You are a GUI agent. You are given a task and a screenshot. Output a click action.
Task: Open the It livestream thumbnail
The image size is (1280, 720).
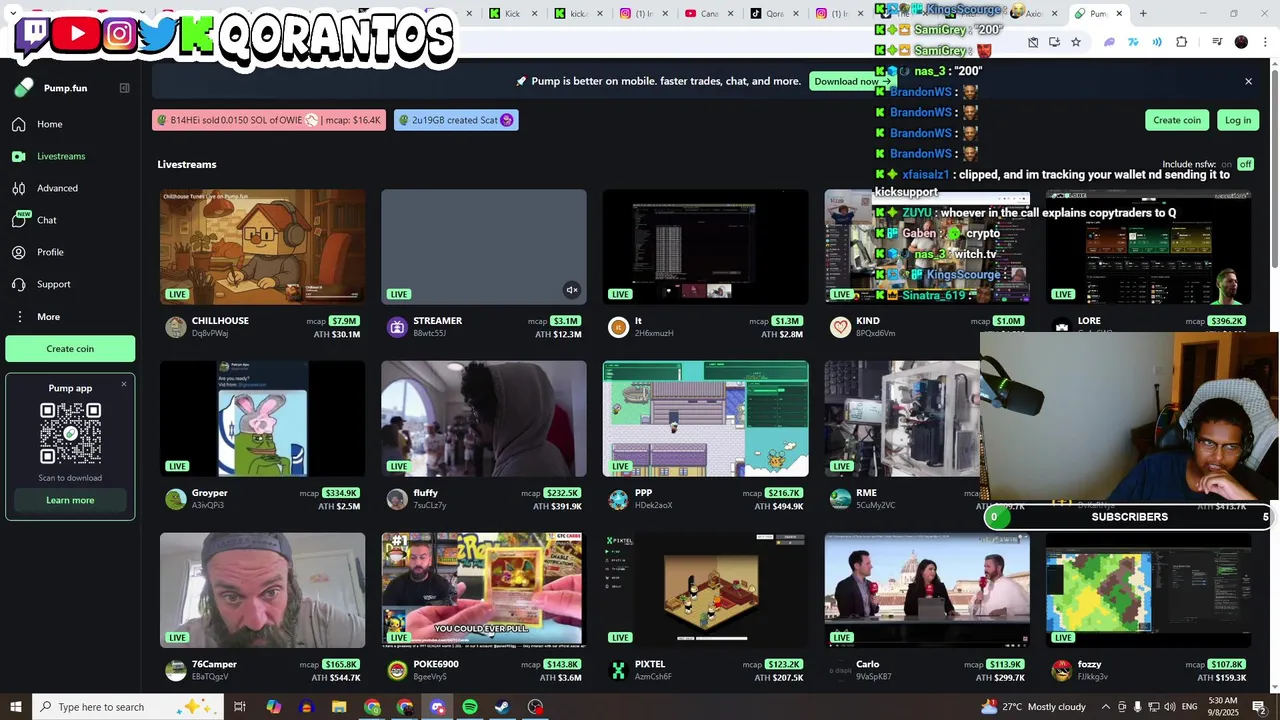(705, 247)
